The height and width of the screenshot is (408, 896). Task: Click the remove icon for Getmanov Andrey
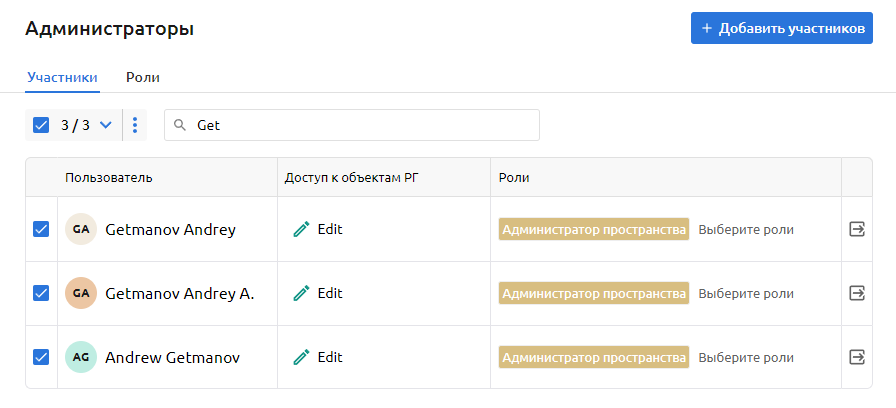point(856,229)
